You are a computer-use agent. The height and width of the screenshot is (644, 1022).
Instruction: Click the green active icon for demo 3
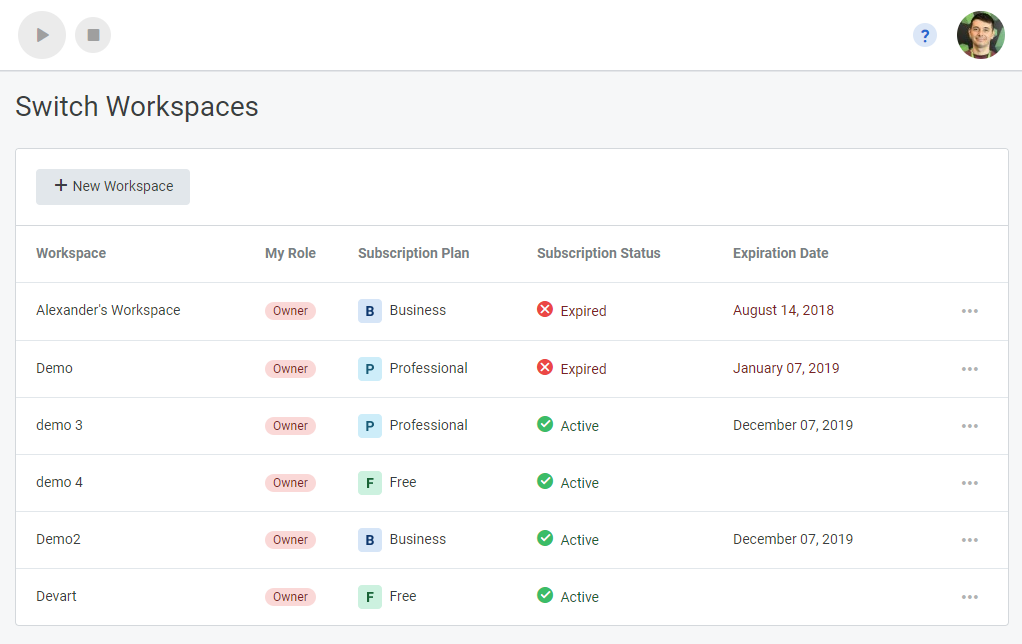pos(545,424)
